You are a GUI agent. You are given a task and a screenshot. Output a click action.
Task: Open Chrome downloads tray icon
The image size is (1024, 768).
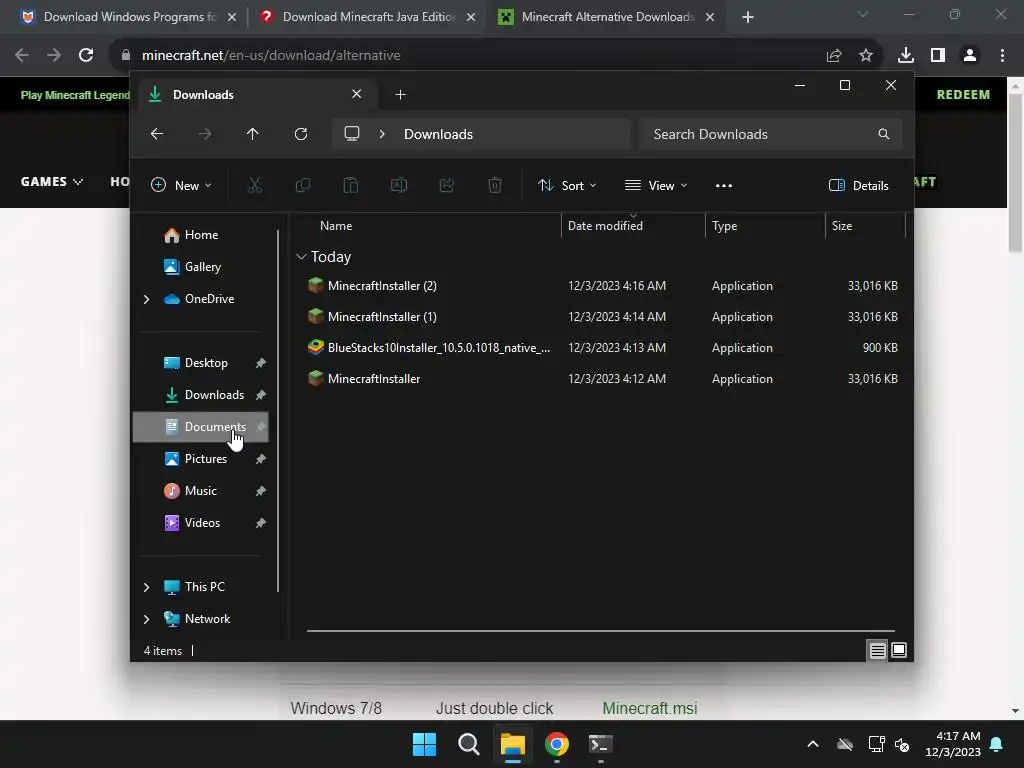[906, 56]
